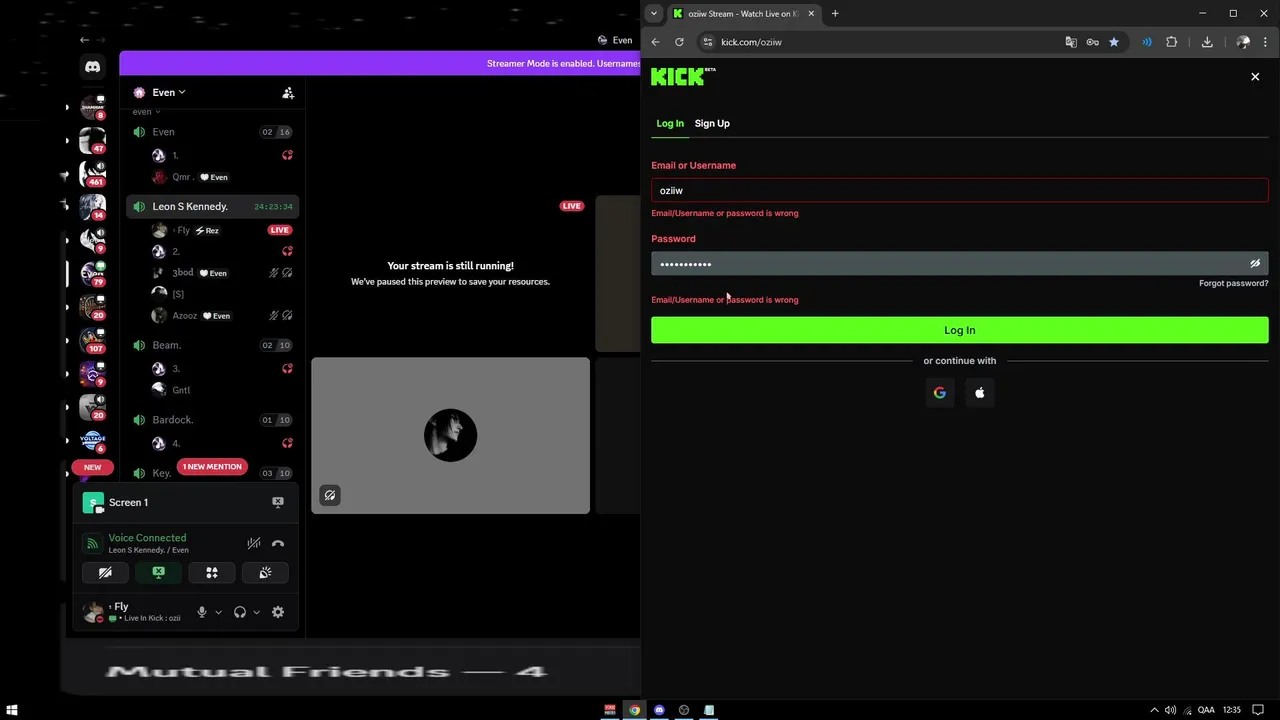Close the Kick login dialog

(1255, 77)
